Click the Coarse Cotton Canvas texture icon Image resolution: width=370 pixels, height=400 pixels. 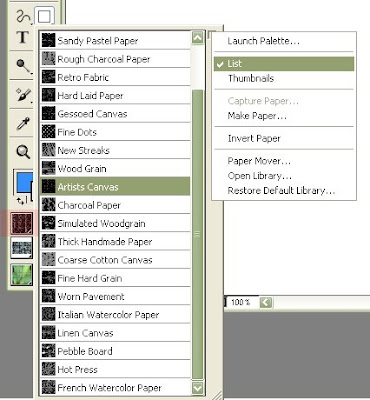tap(48, 260)
